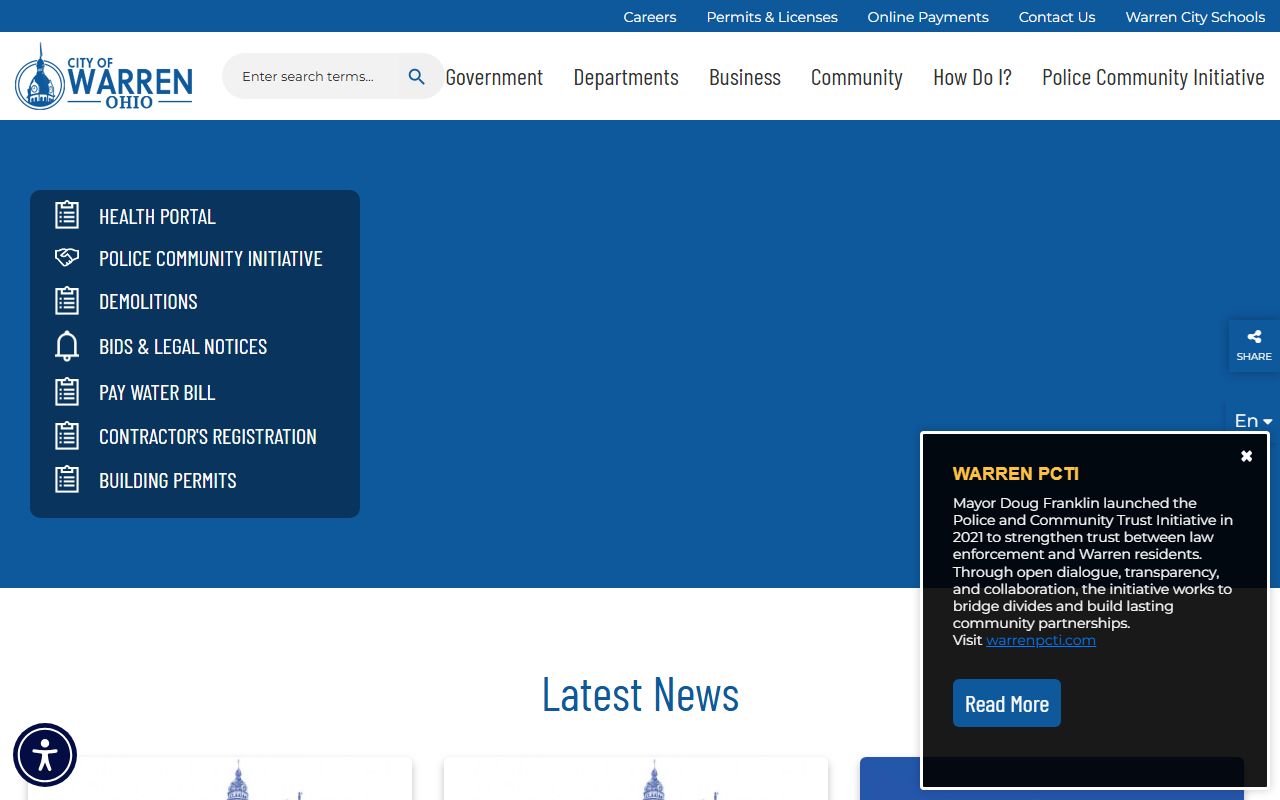Open the Government menu
The width and height of the screenshot is (1280, 800).
click(x=494, y=77)
